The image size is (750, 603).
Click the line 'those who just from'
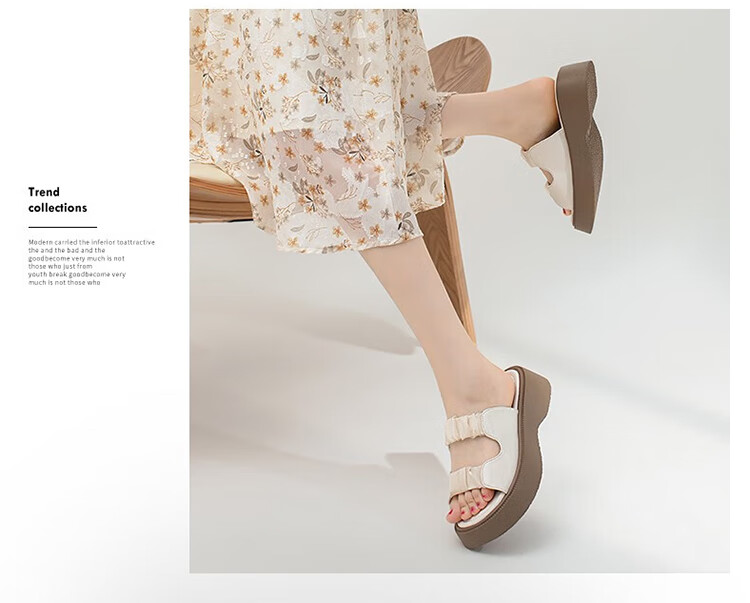pos(60,266)
